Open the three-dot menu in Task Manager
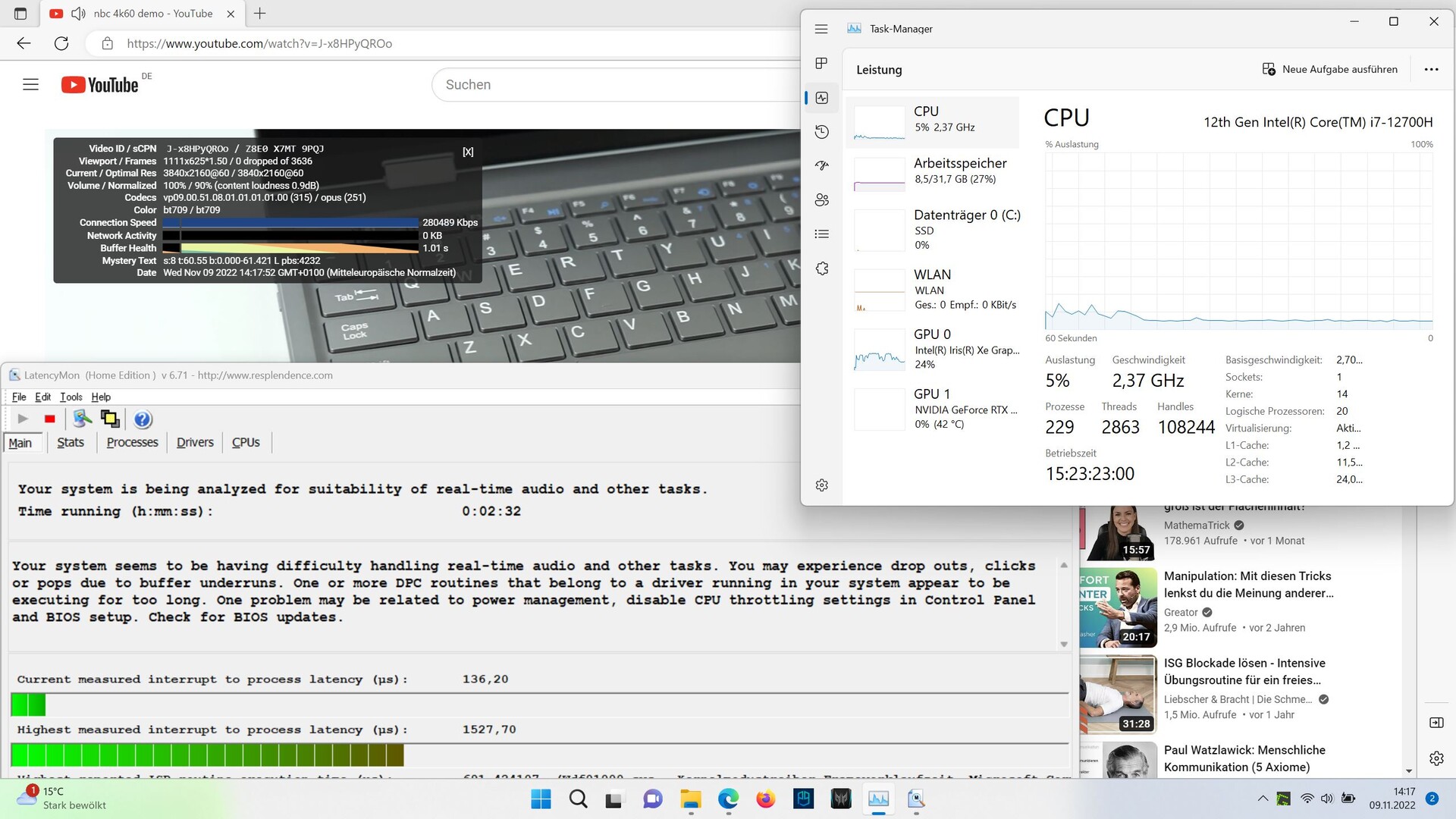The width and height of the screenshot is (1456, 819). (1432, 69)
